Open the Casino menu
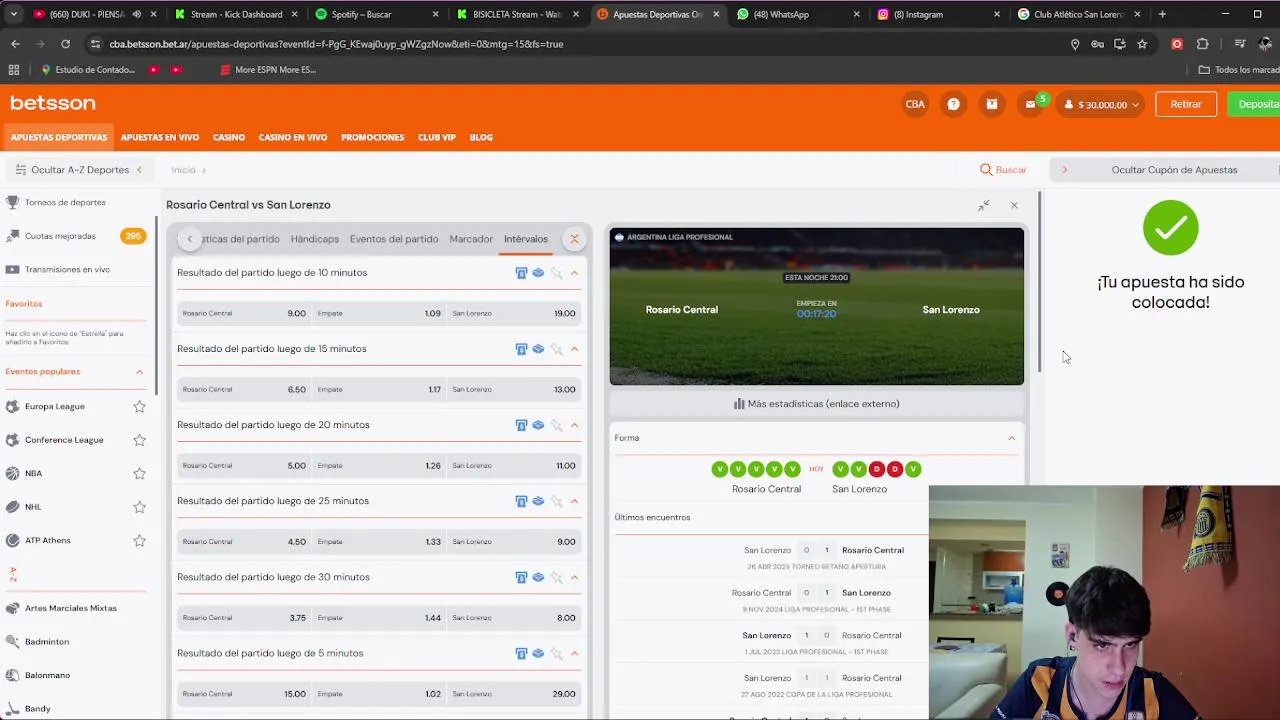This screenshot has height=720, width=1280. tap(228, 137)
